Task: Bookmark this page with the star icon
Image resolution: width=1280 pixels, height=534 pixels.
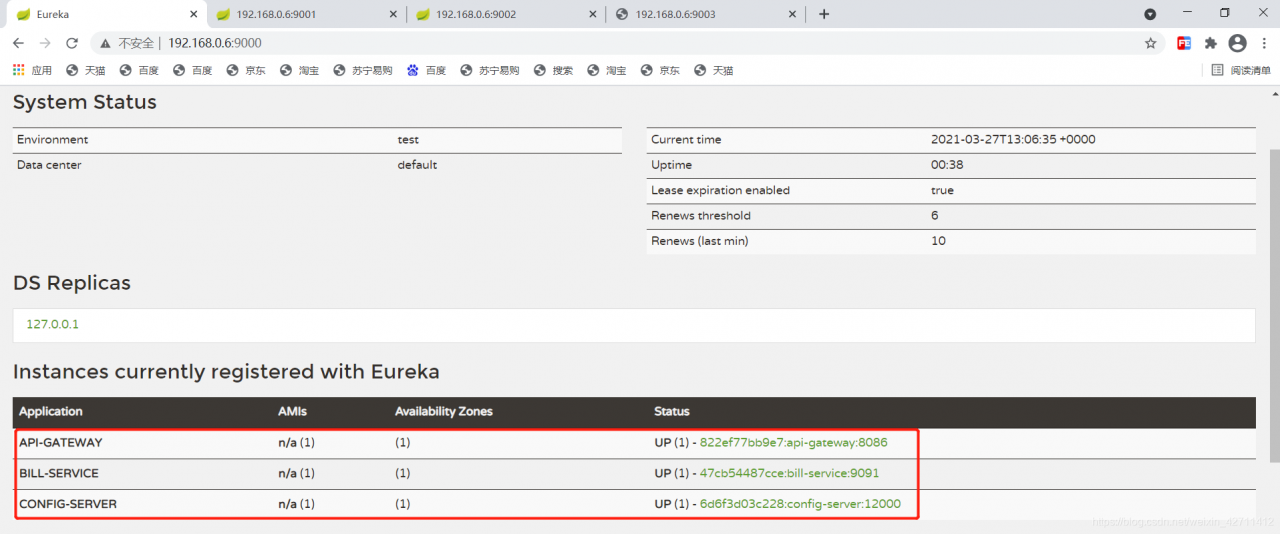Action: (1150, 43)
